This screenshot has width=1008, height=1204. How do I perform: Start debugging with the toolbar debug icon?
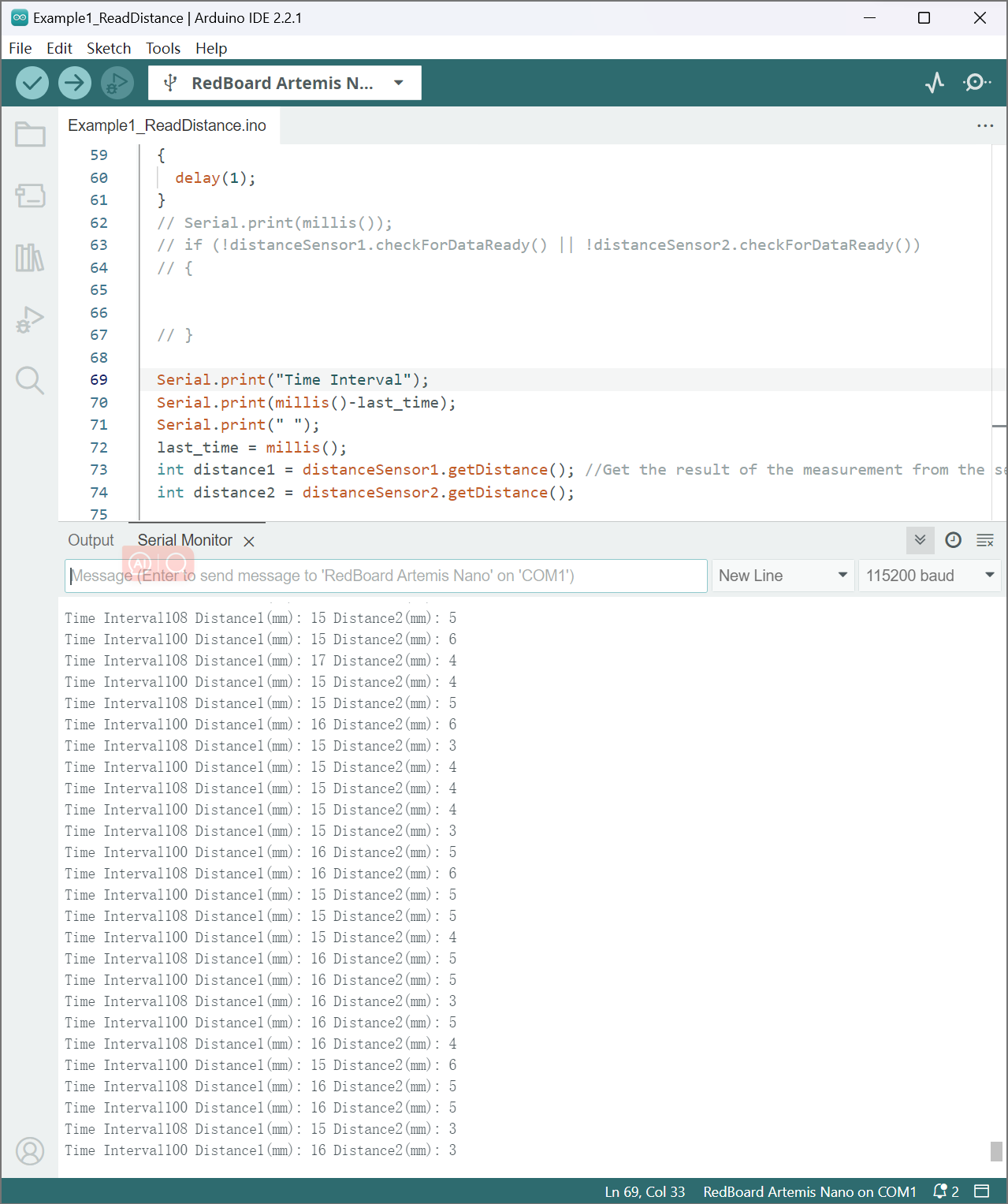117,83
